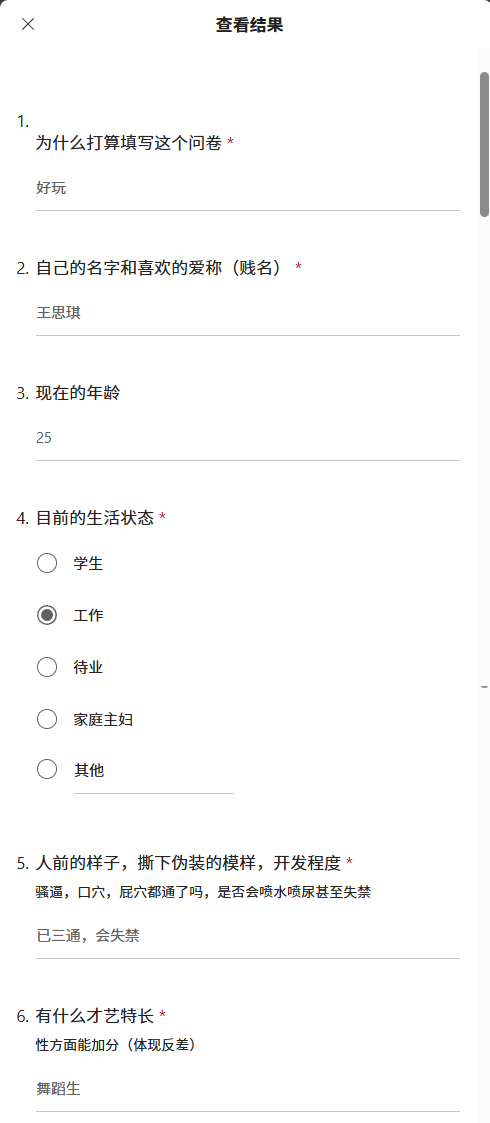Click the 现在的年龄 question label
Viewport: 490px width, 1123px height.
click(x=78, y=392)
